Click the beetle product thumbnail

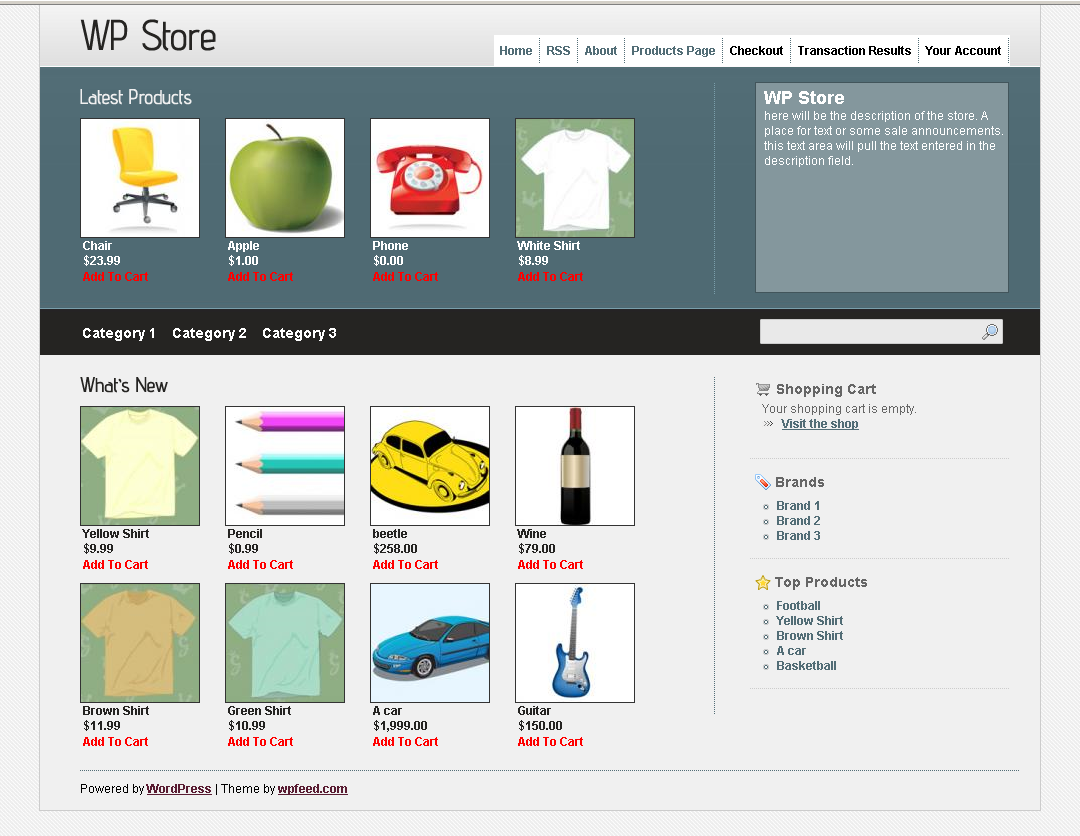click(429, 465)
